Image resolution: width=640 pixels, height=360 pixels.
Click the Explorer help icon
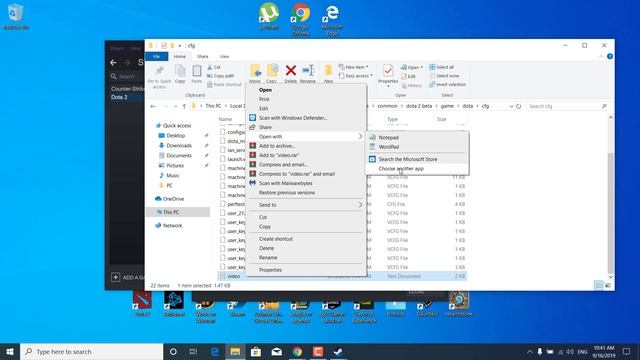[x=610, y=56]
